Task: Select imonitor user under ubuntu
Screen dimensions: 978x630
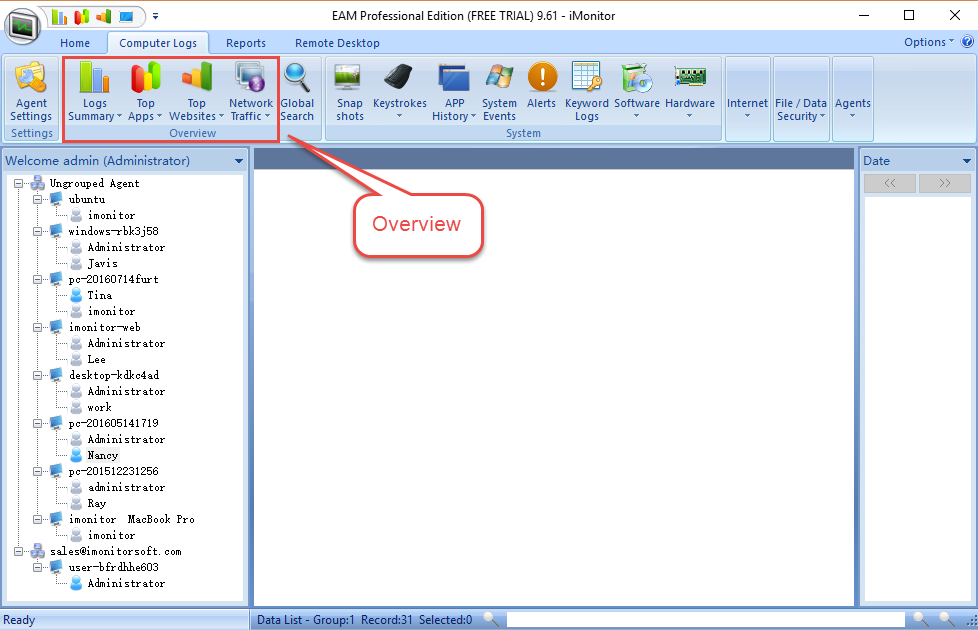Action: pyautogui.click(x=111, y=215)
